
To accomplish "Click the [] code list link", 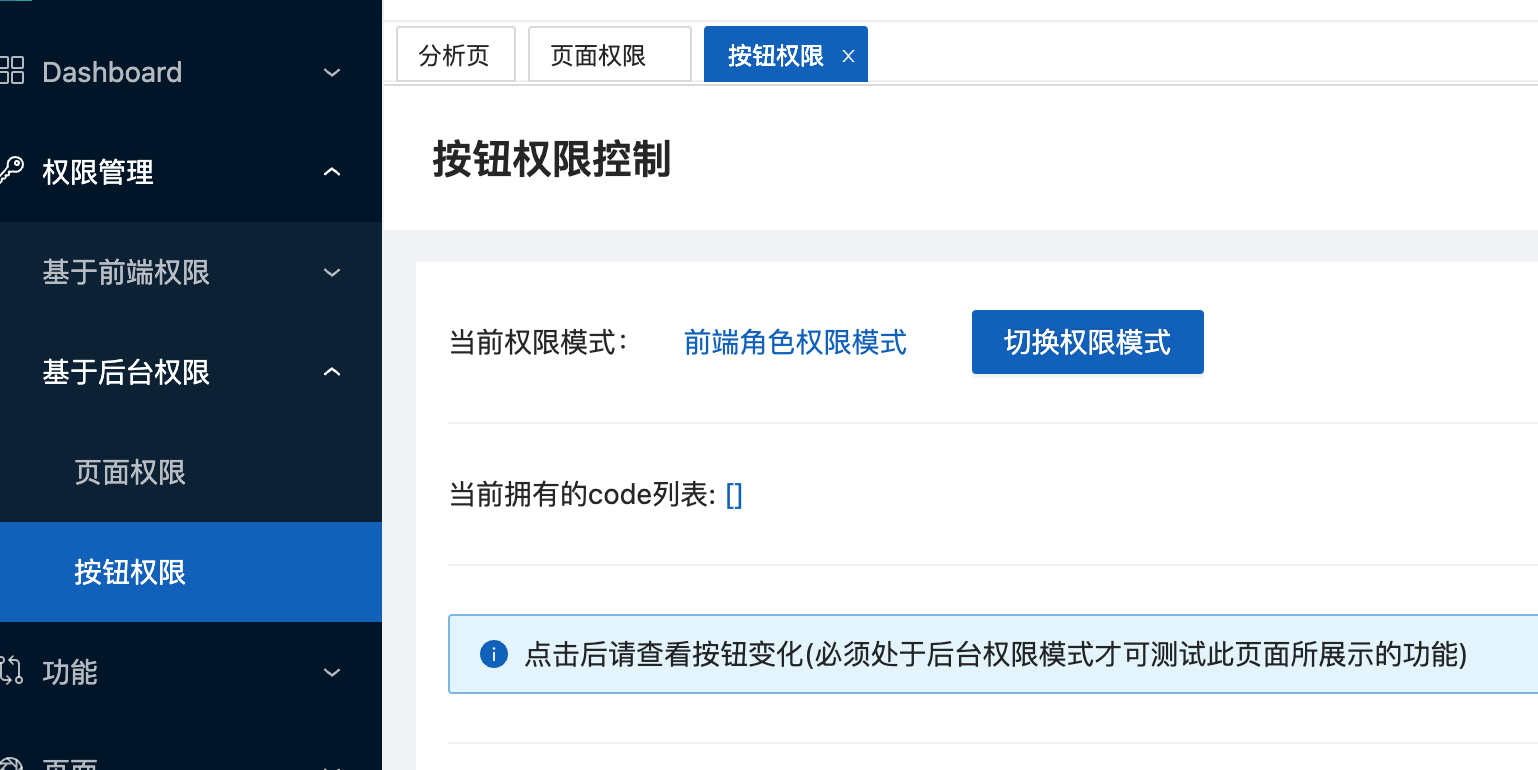I will pyautogui.click(x=735, y=494).
